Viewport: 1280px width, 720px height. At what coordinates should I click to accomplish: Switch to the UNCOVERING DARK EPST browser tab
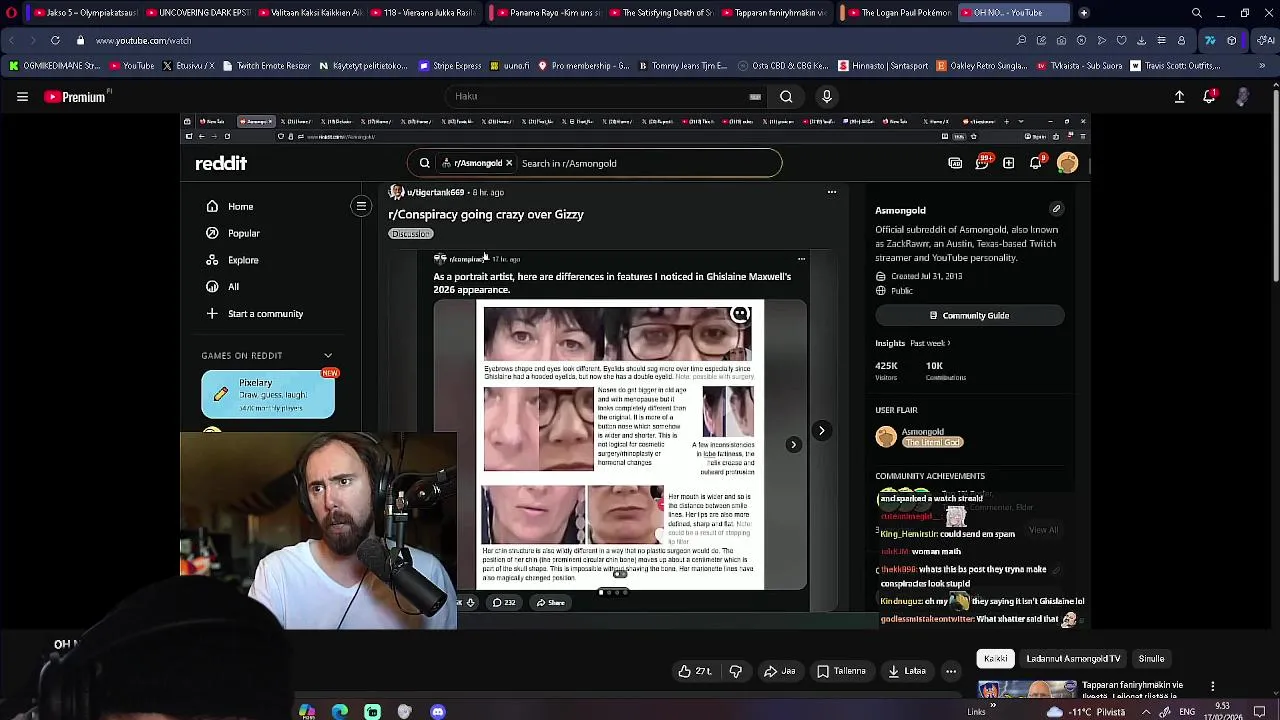tap(197, 13)
